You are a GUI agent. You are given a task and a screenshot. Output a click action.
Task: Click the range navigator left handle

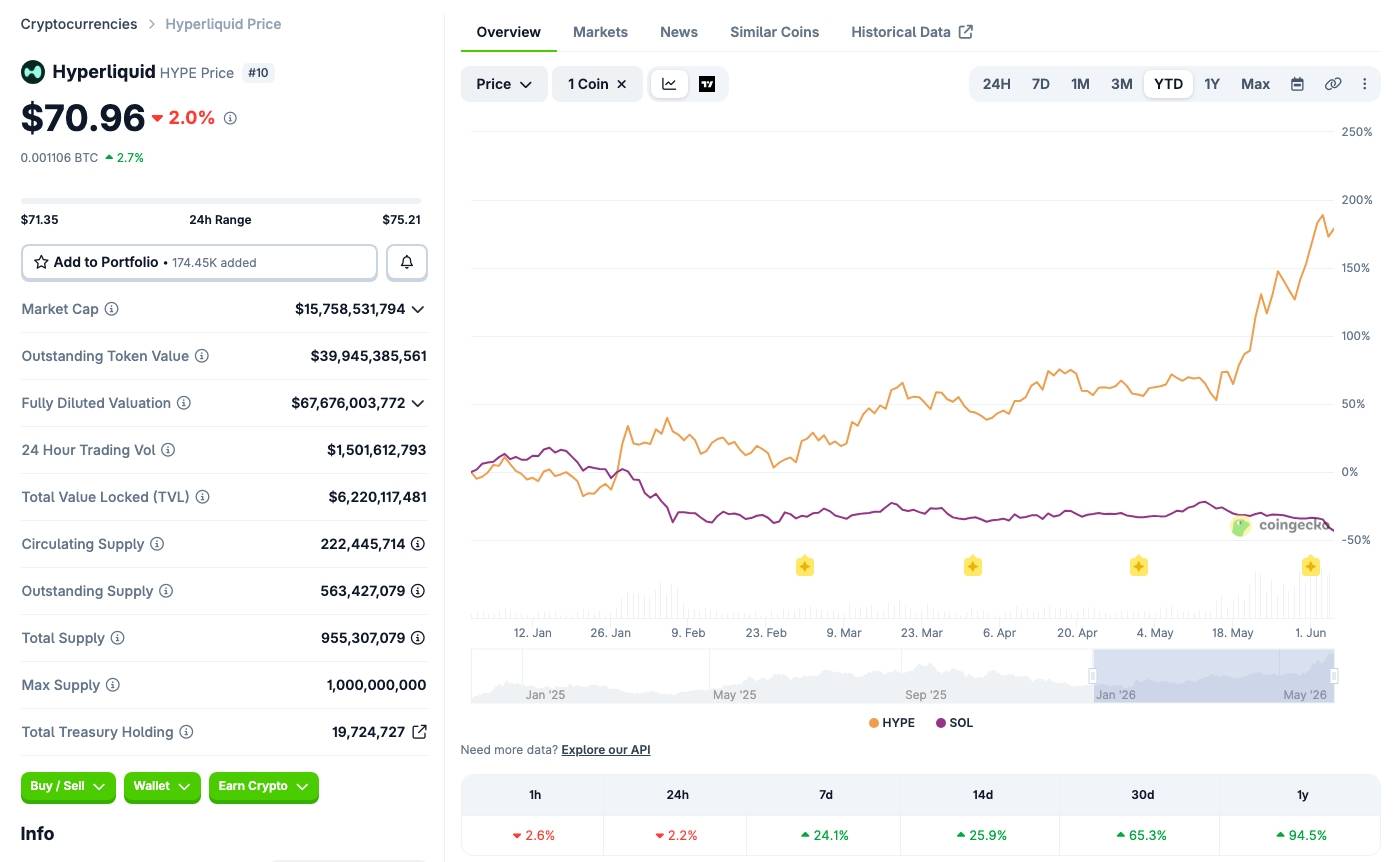(1093, 676)
